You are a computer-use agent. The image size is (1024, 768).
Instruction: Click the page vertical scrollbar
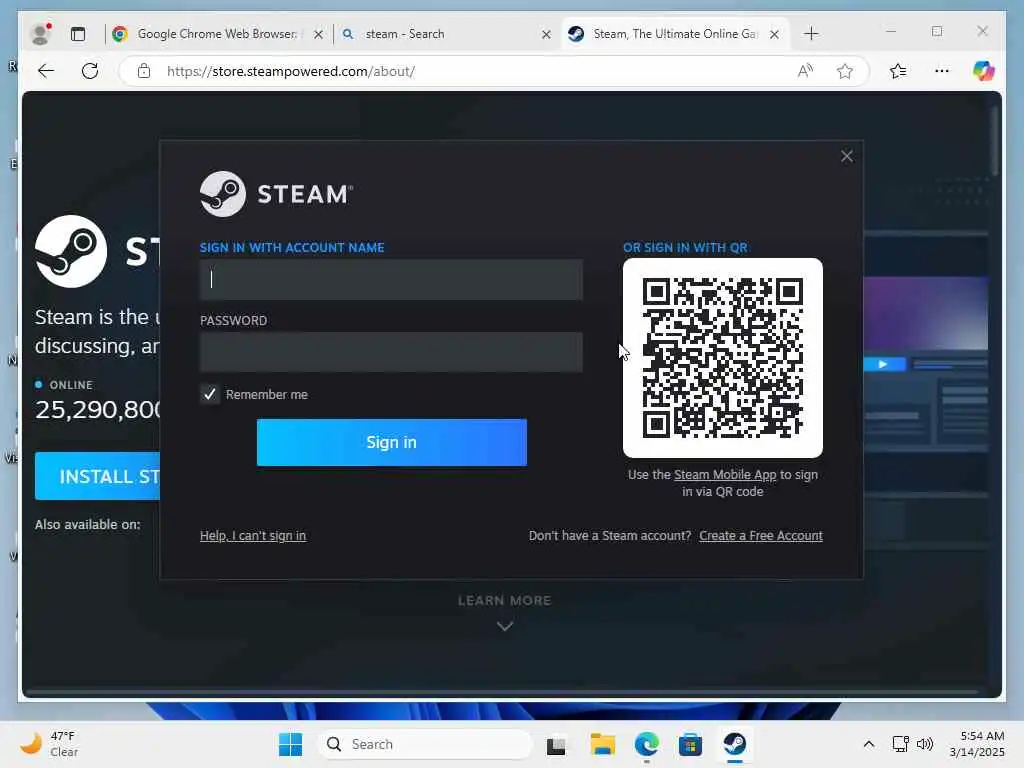click(995, 140)
